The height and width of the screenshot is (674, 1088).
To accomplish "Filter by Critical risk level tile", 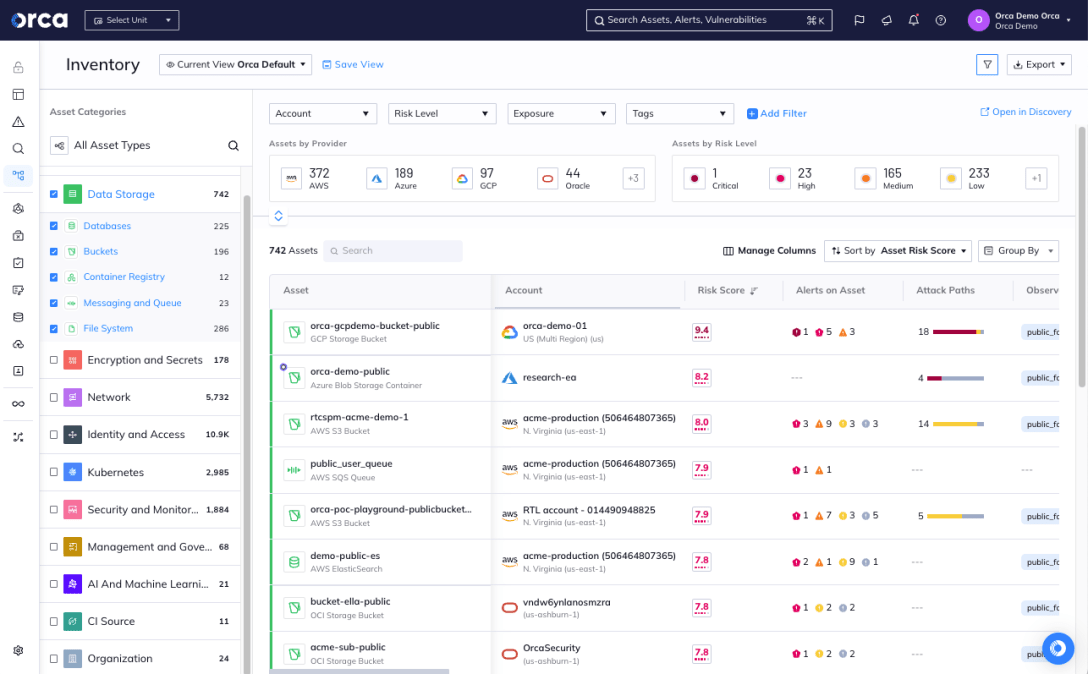I will tap(712, 178).
